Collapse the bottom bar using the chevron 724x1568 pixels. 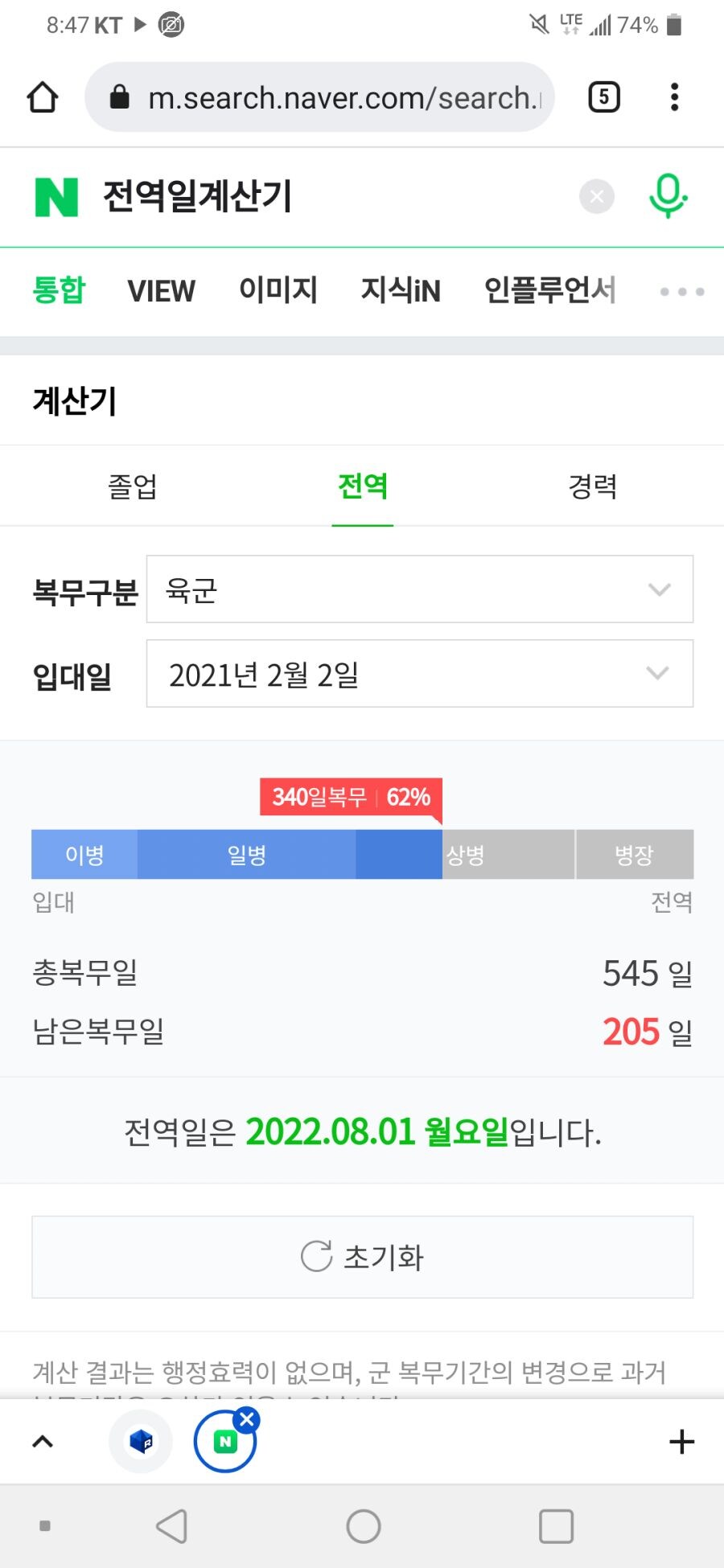click(43, 1442)
